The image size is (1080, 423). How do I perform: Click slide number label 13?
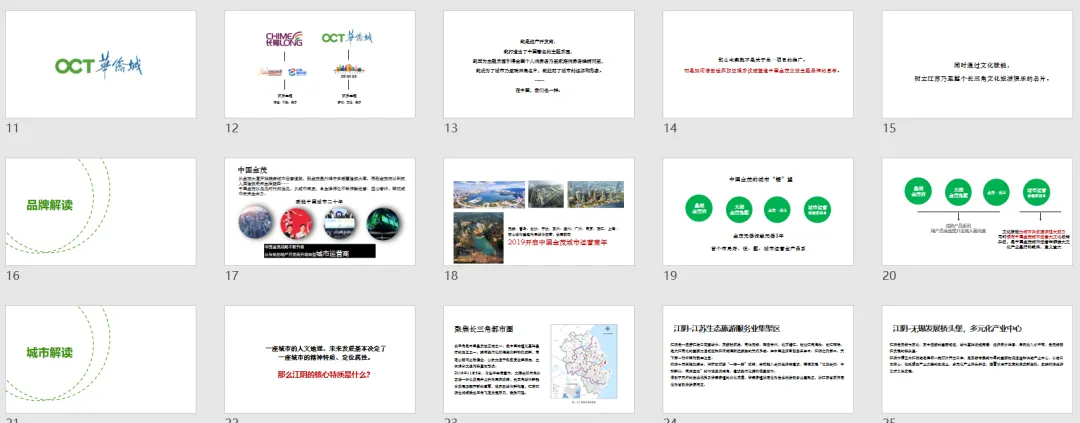(450, 128)
